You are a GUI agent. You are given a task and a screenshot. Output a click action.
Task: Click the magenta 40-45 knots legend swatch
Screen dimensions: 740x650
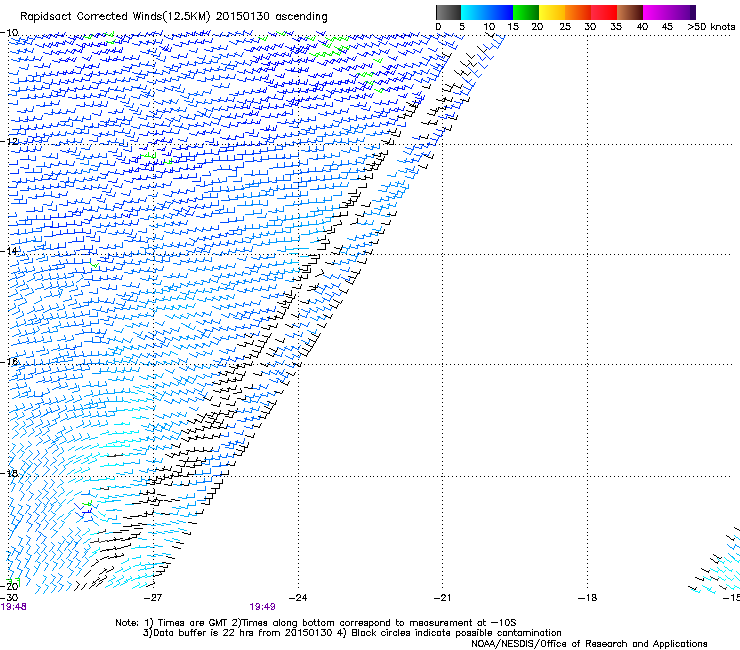click(x=656, y=12)
